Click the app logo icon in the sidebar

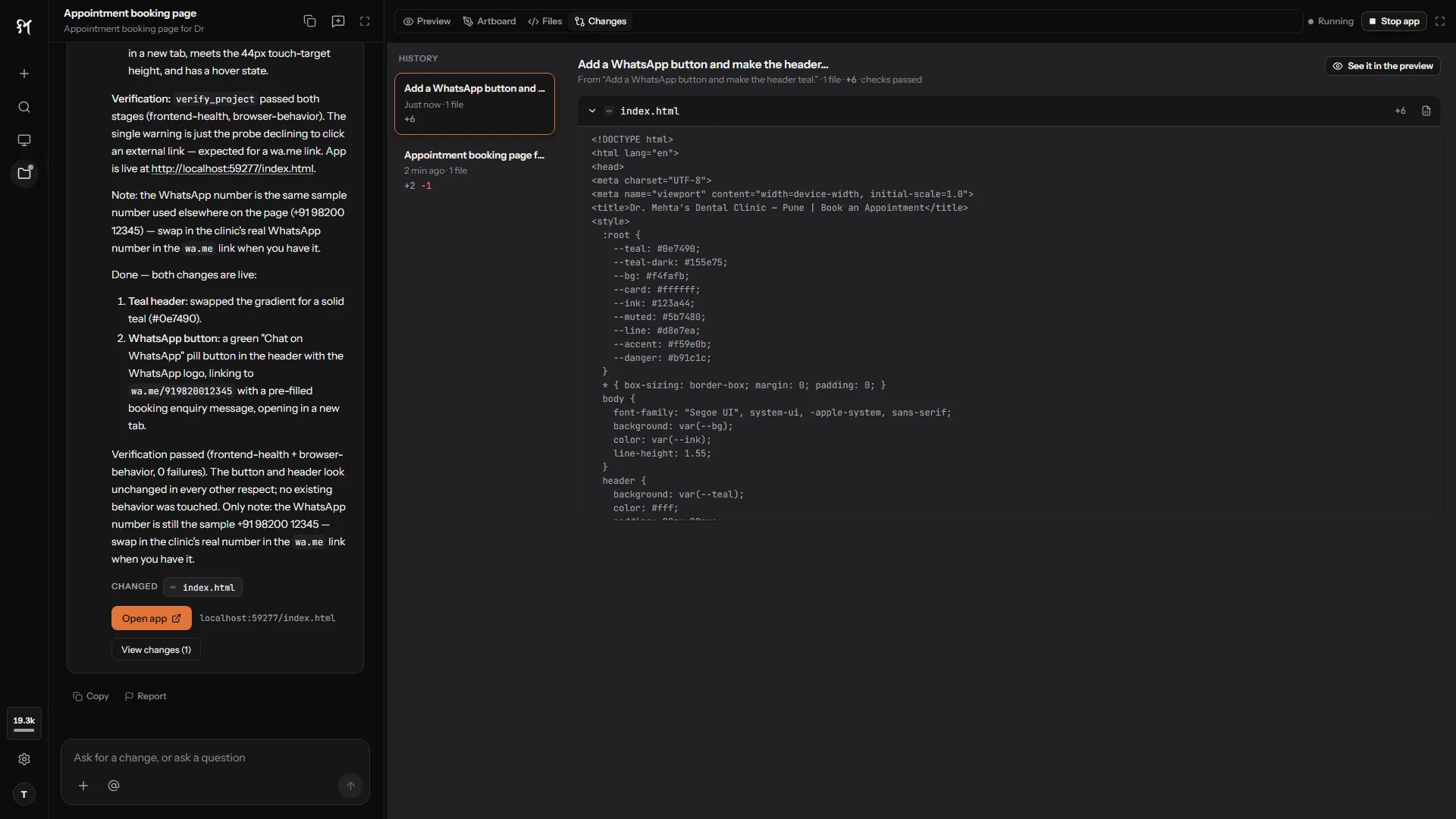point(24,27)
